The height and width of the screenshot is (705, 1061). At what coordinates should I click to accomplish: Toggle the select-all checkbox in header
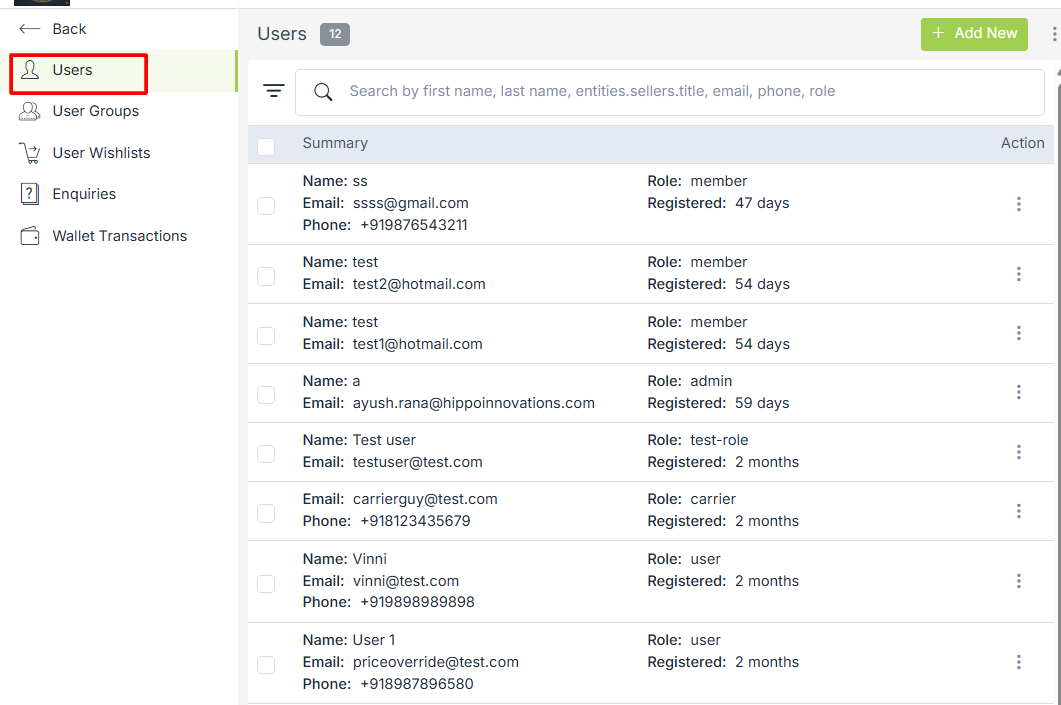point(266,147)
